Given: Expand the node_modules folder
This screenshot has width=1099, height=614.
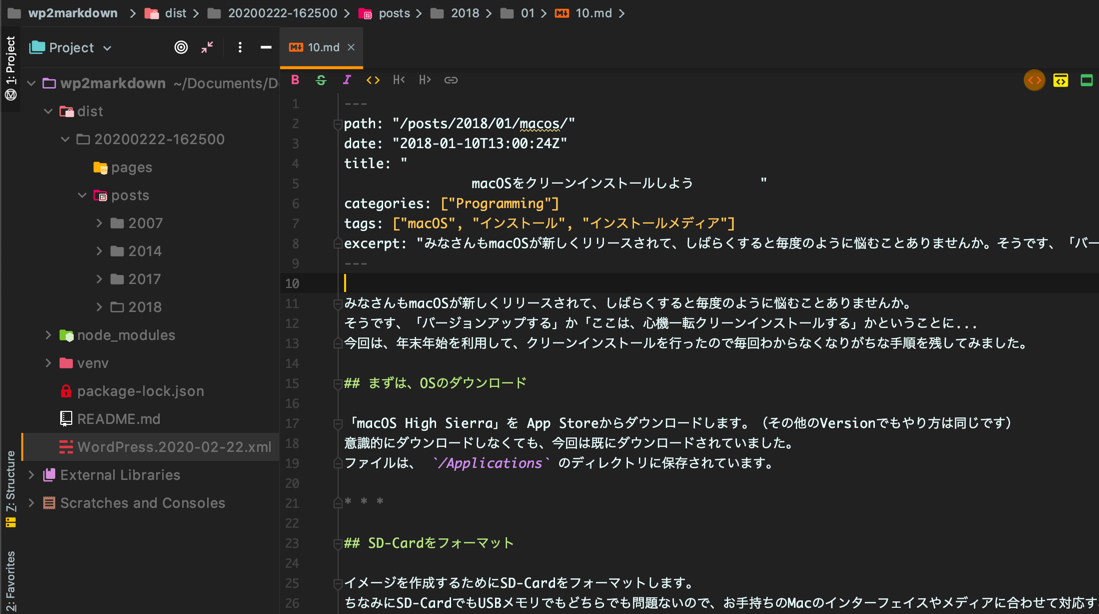Looking at the screenshot, I should pos(48,335).
